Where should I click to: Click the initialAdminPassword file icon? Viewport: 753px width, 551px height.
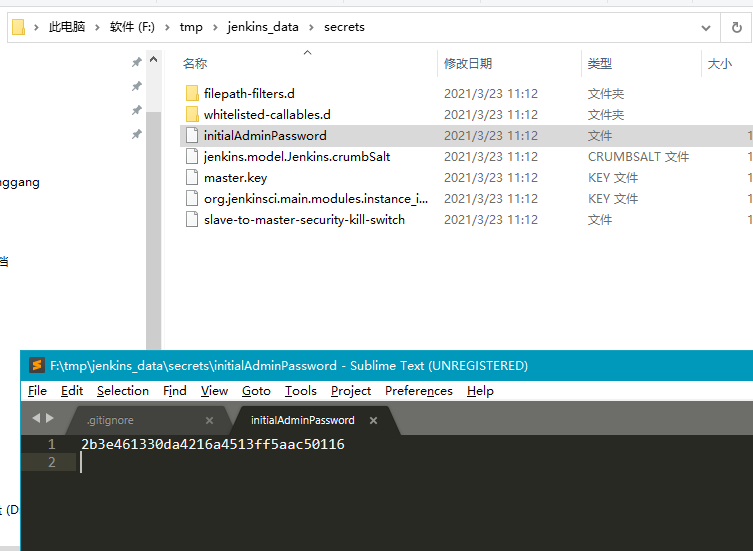192,135
